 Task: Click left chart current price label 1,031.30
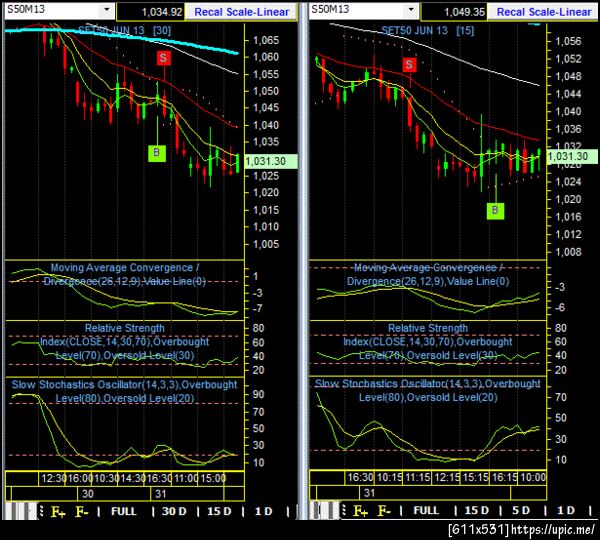[271, 161]
